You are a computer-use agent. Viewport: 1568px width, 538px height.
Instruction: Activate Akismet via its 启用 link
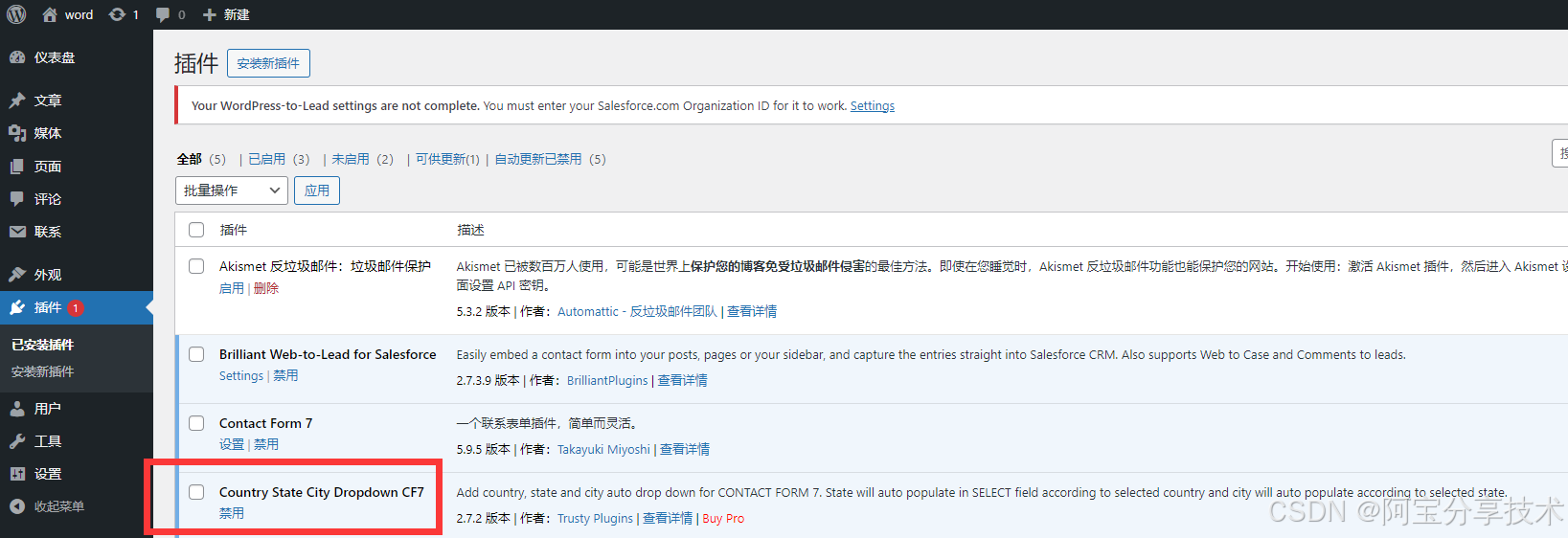tap(232, 288)
